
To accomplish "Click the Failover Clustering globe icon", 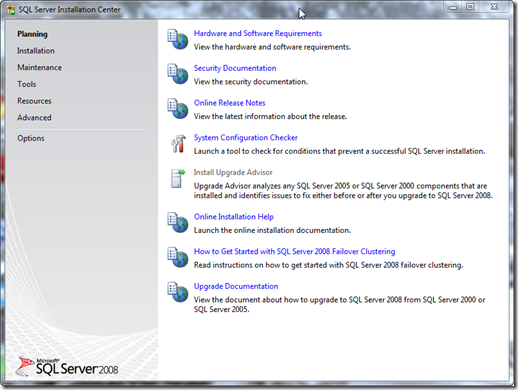I will click(x=178, y=257).
